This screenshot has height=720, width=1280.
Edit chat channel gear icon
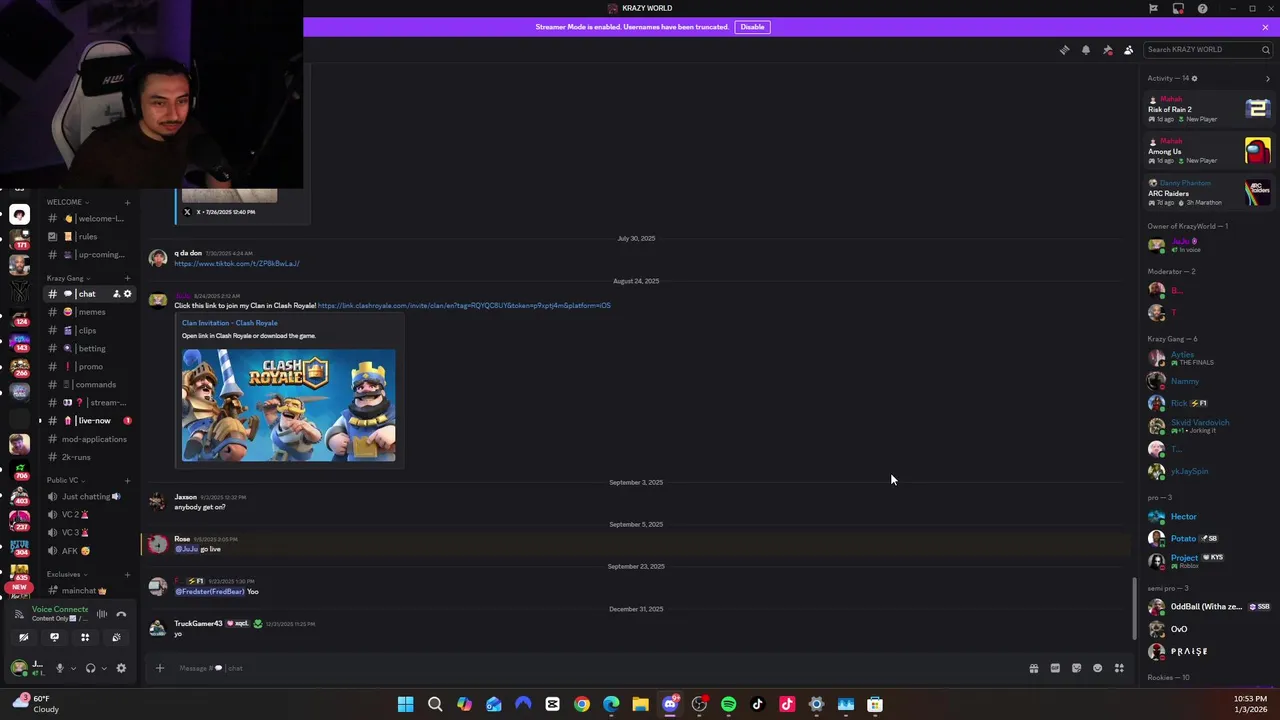pos(127,294)
